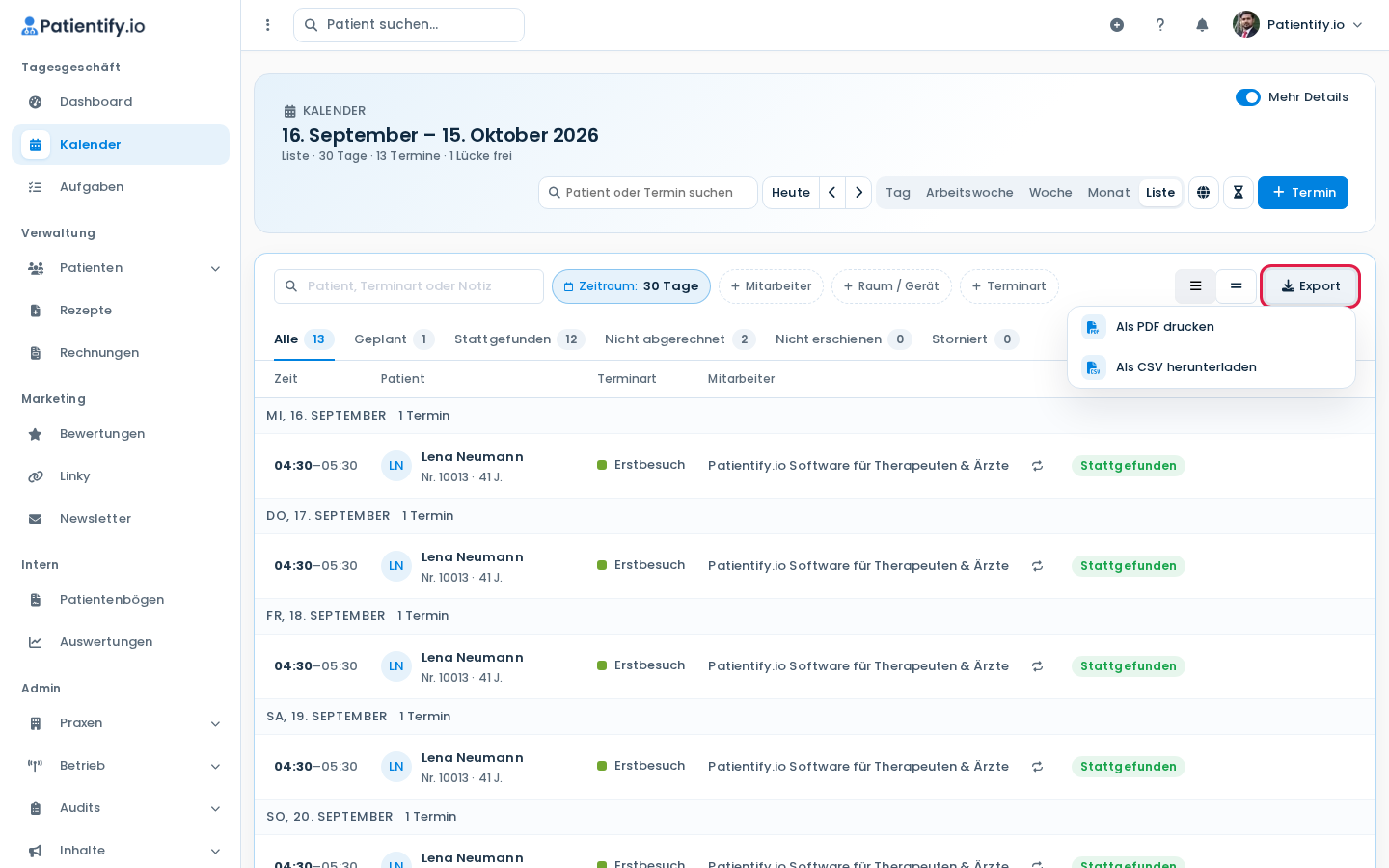
Task: Open Auswertungen in the sidebar
Action: pos(121,642)
